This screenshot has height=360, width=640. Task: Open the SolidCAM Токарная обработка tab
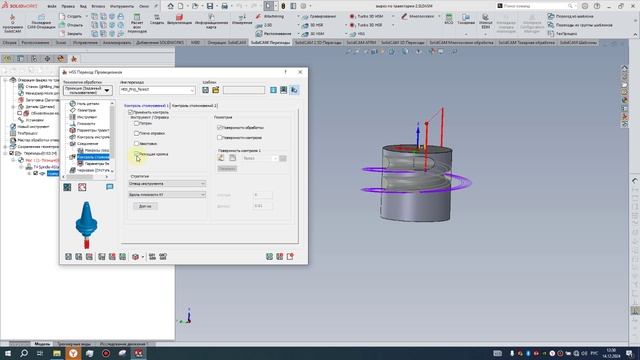click(x=526, y=42)
